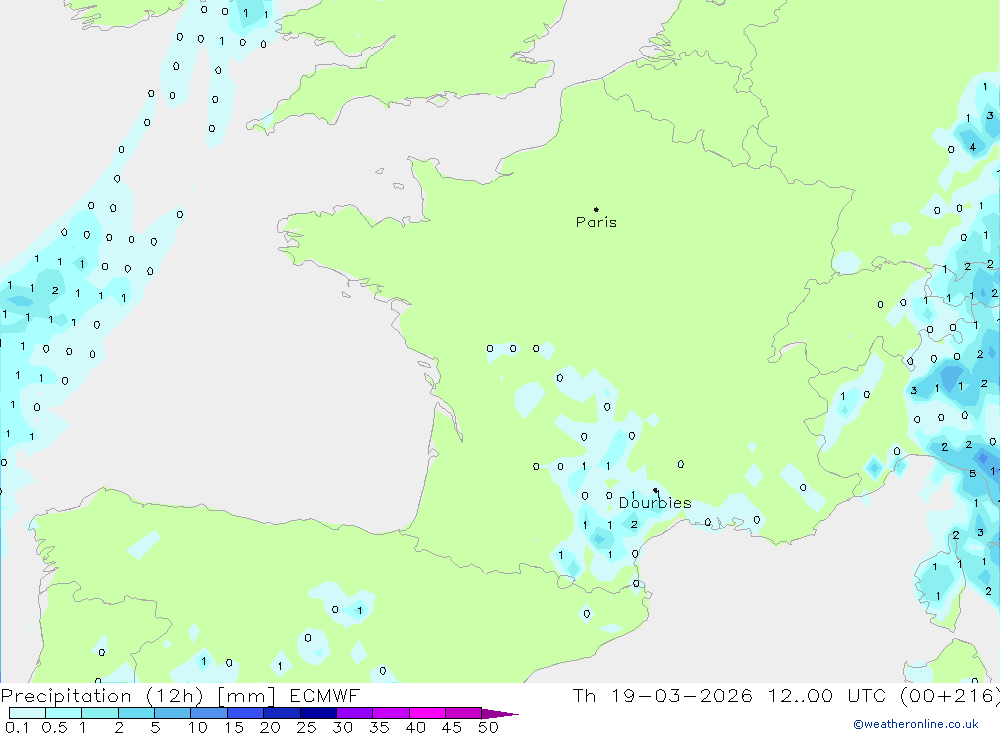This screenshot has width=1000, height=733.
Task: Click the '50' legend scale number
Action: [488, 727]
